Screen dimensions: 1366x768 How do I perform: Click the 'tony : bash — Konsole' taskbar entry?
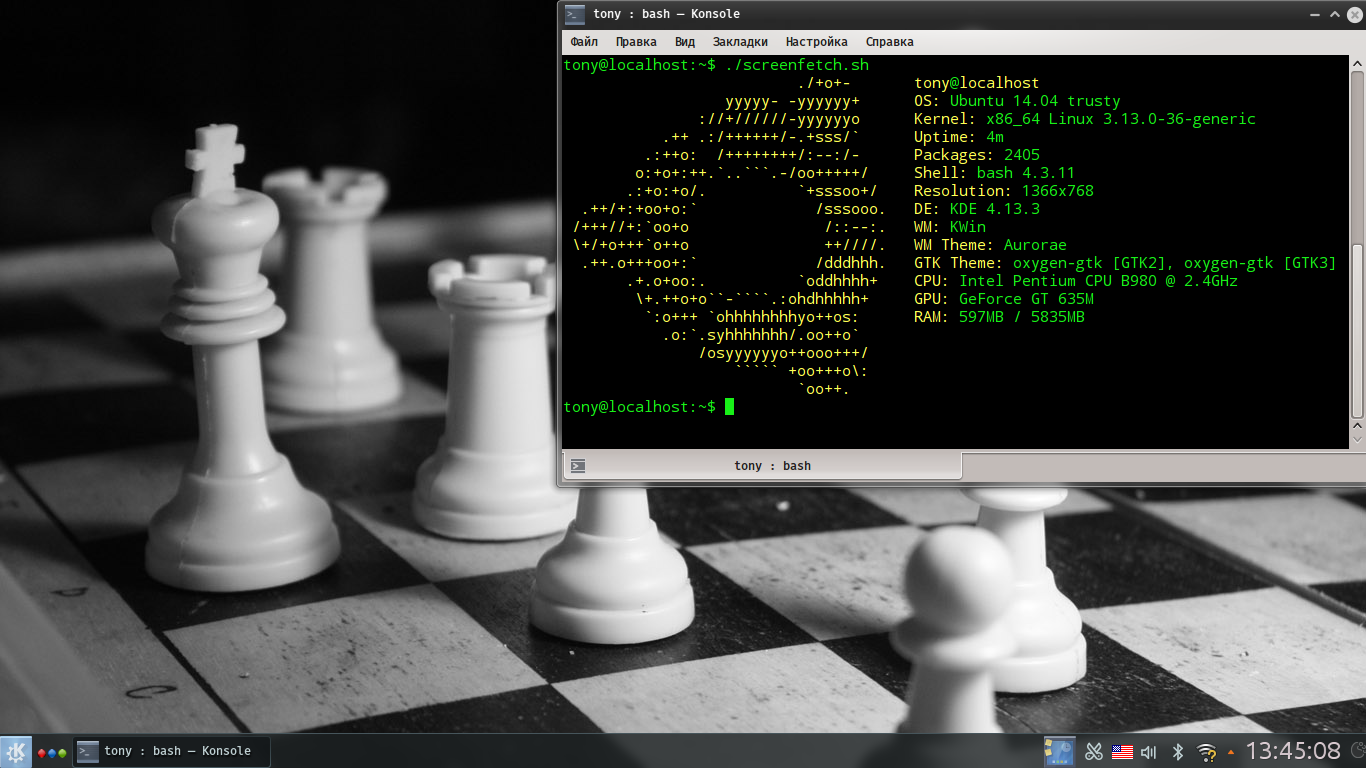[x=171, y=751]
